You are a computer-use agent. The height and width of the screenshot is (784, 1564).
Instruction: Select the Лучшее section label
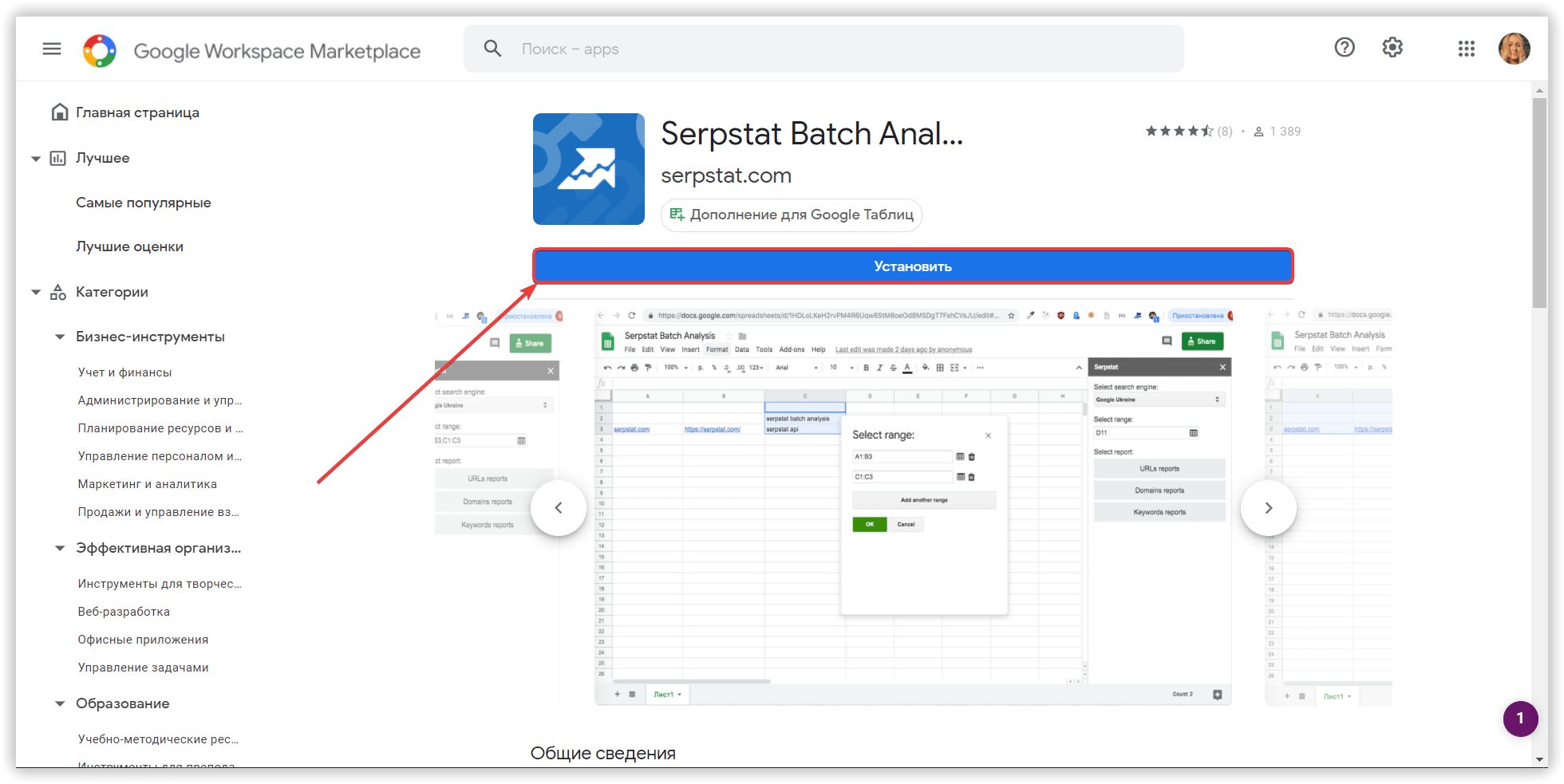coord(102,158)
